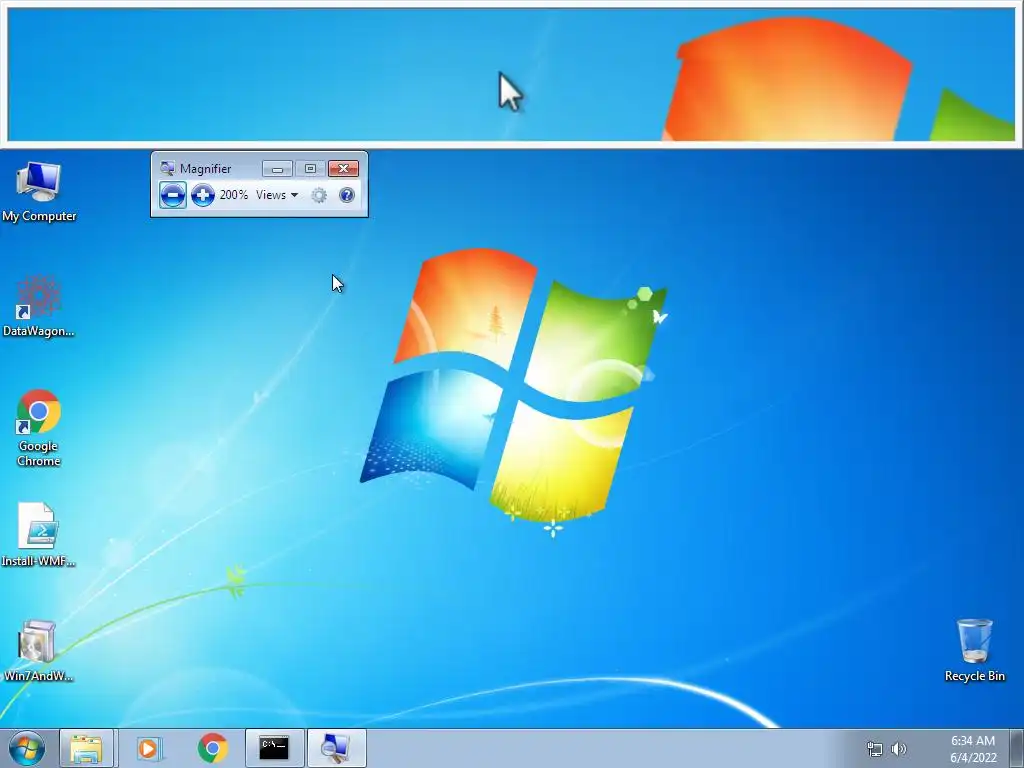Open Google Chrome from the taskbar
This screenshot has width=1024, height=768.
tap(212, 748)
